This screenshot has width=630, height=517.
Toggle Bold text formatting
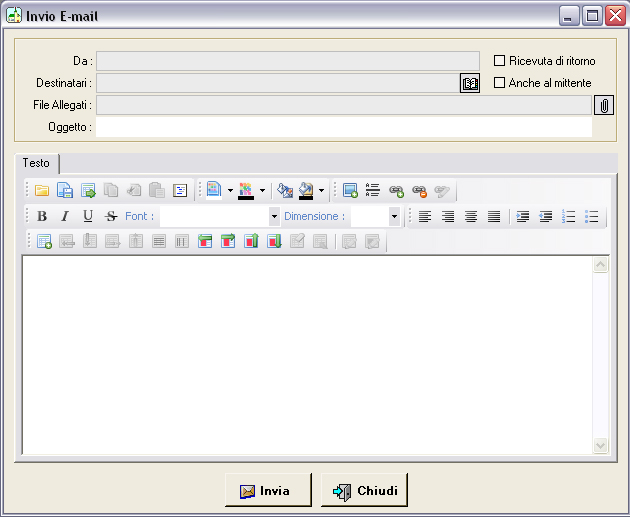pos(42,216)
